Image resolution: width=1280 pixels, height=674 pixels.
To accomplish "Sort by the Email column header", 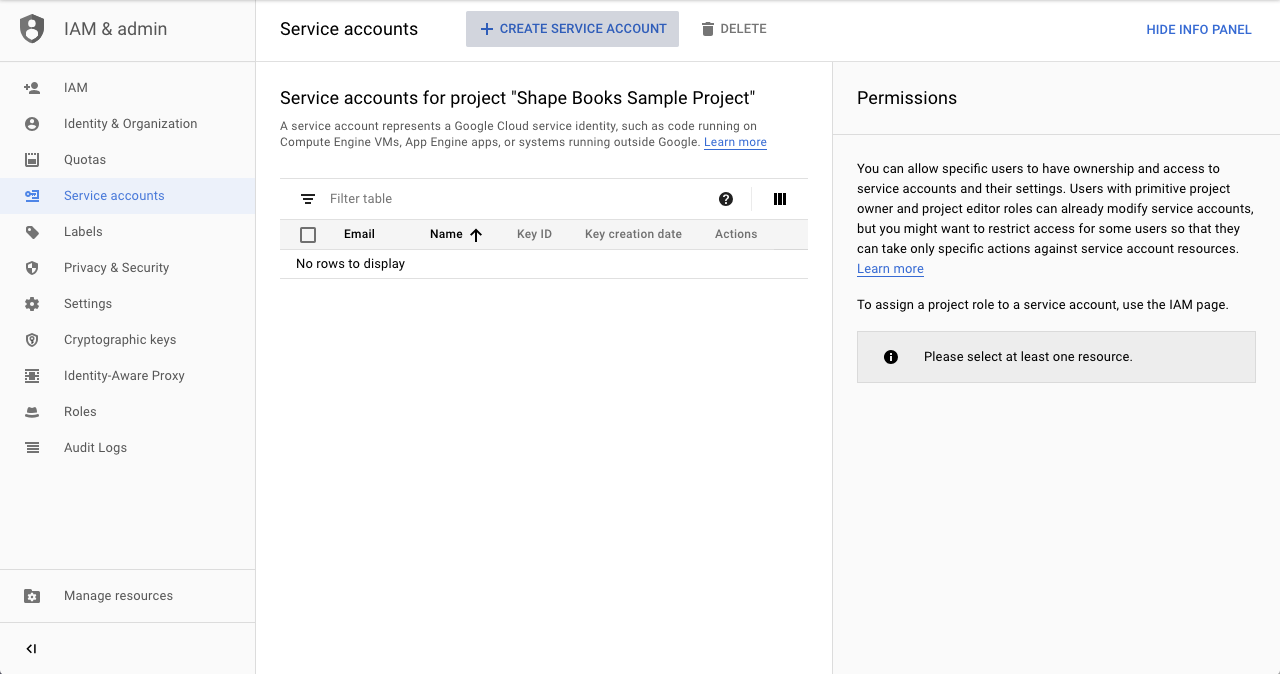I will 359,234.
